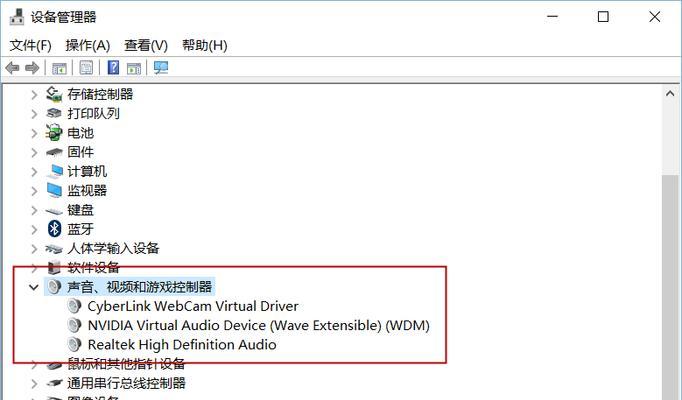Click the 键盘 keyboard icon
The width and height of the screenshot is (682, 400).
point(54,211)
